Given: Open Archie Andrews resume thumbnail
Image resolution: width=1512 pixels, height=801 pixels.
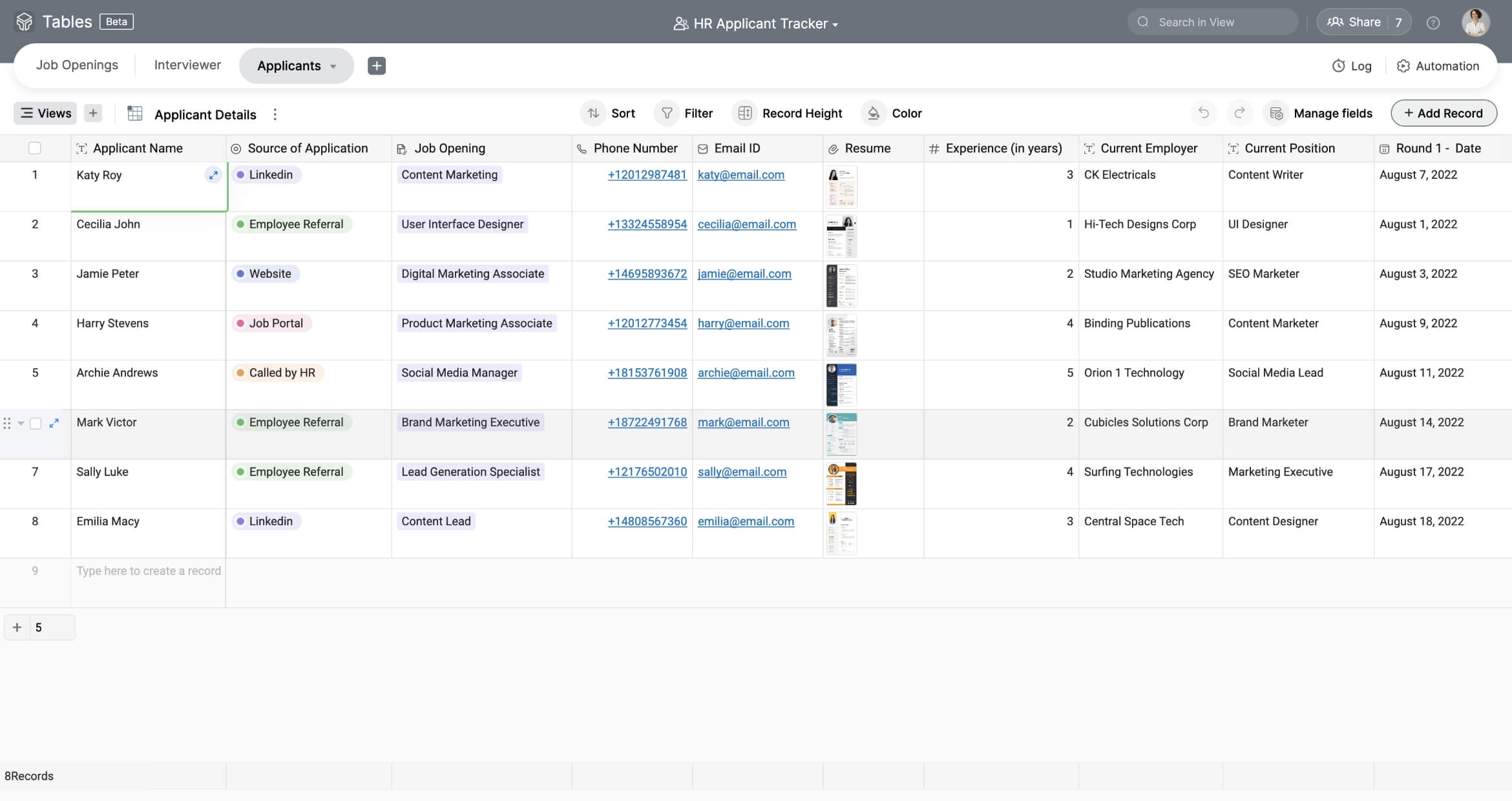Looking at the screenshot, I should click(x=841, y=384).
